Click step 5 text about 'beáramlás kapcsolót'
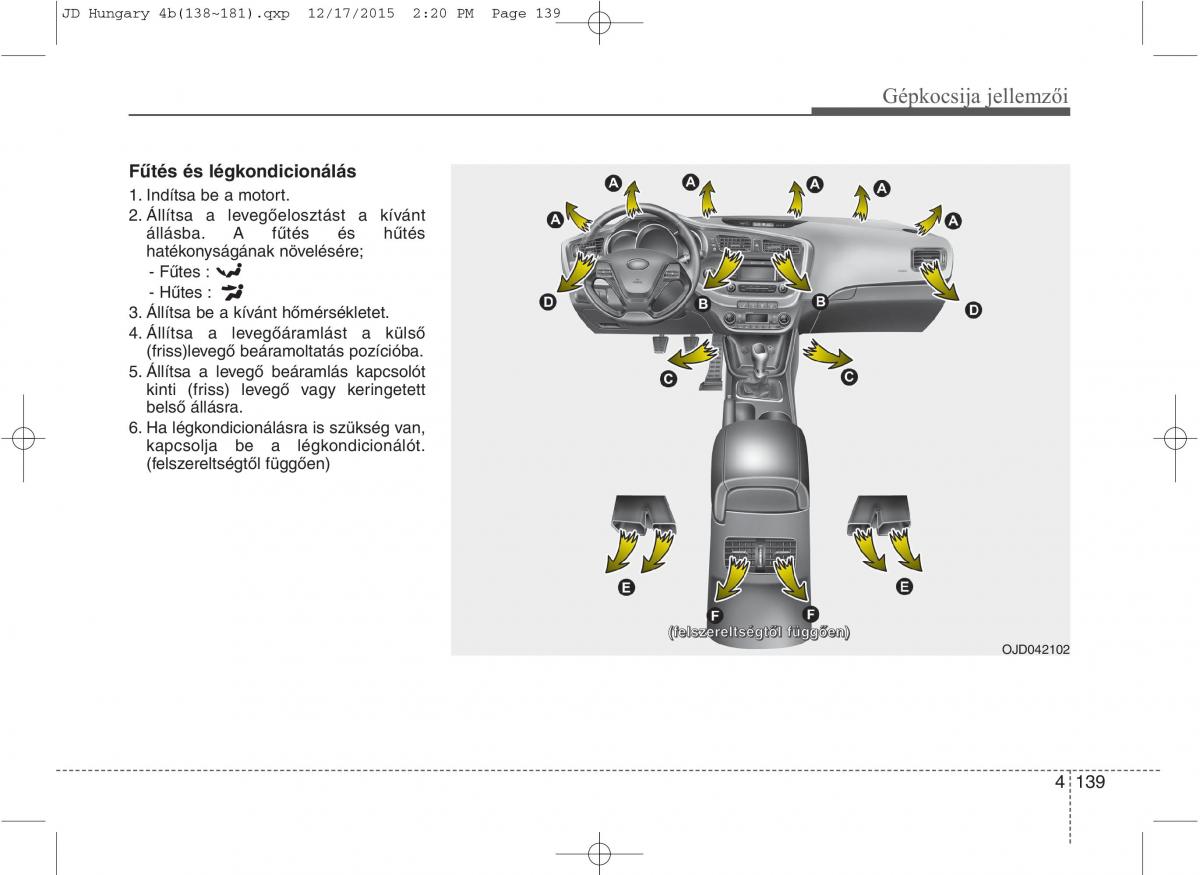Viewport: 1200px width, 875px height. coord(277,389)
